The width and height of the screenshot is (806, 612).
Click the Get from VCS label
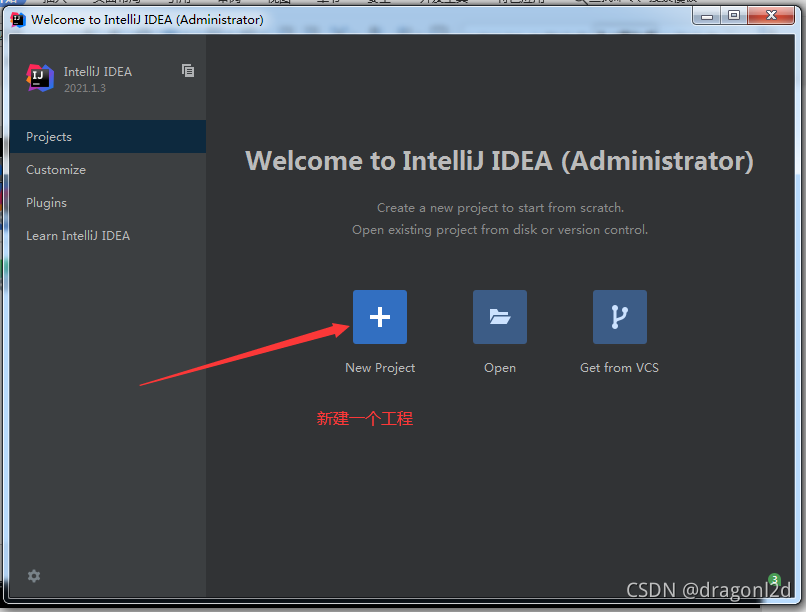619,368
